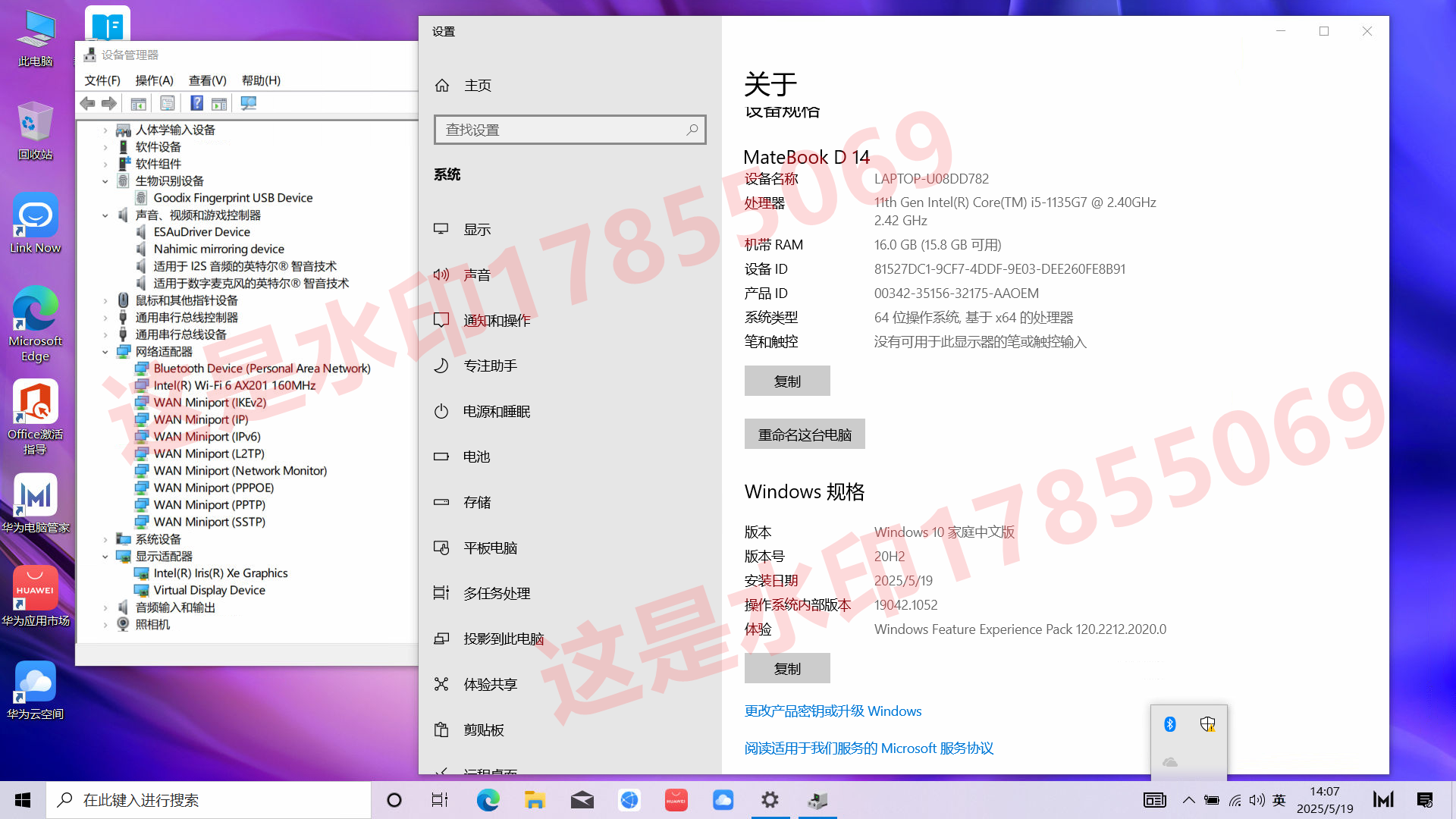This screenshot has width=1456, height=819.
Task: Expand the 人体学输入设备 node
Action: (x=105, y=130)
